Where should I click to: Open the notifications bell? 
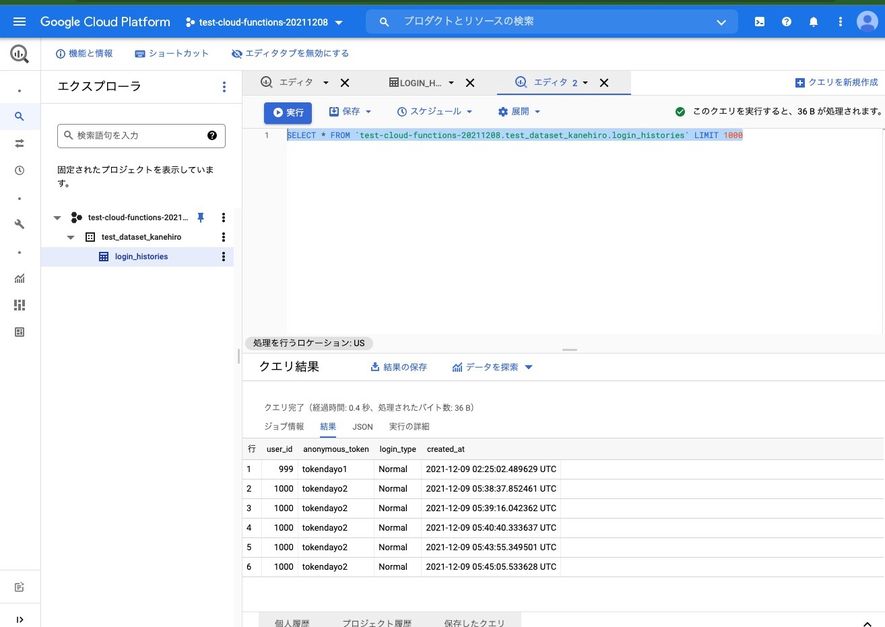813,22
